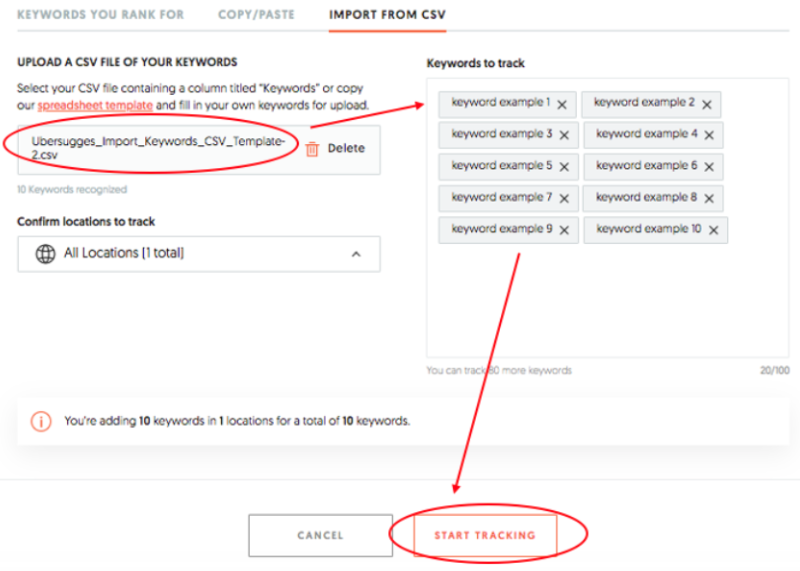Collapse locations list using chevron arrow
Image resolution: width=800 pixels, height=571 pixels.
356,254
